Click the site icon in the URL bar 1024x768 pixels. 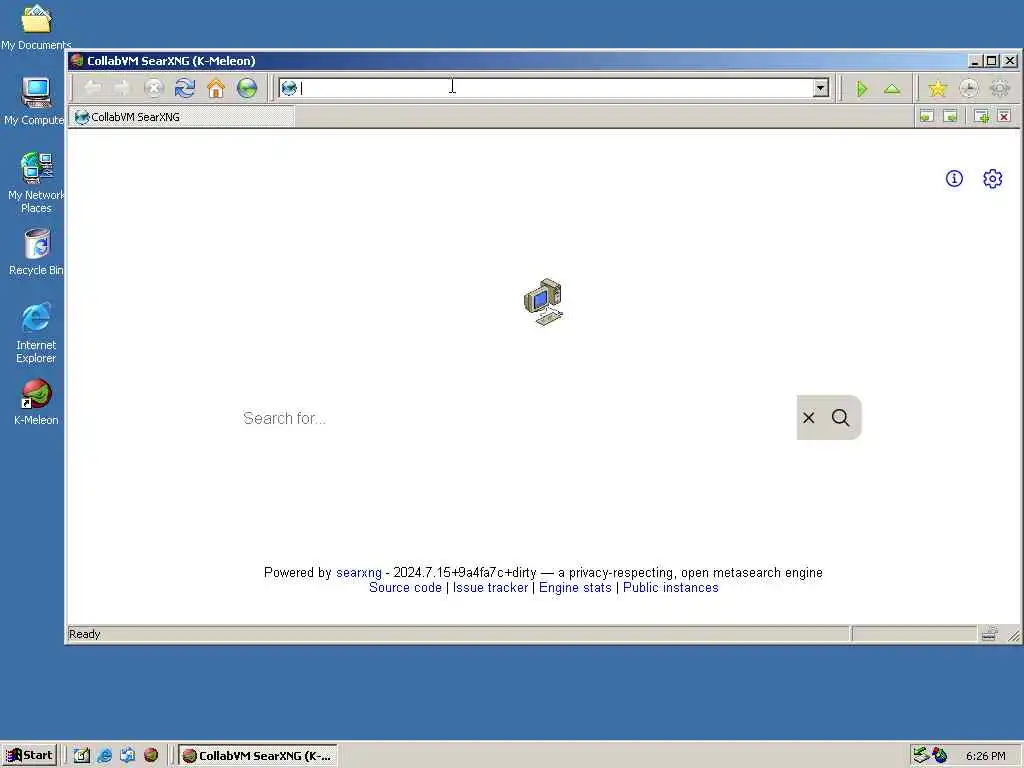[x=289, y=88]
